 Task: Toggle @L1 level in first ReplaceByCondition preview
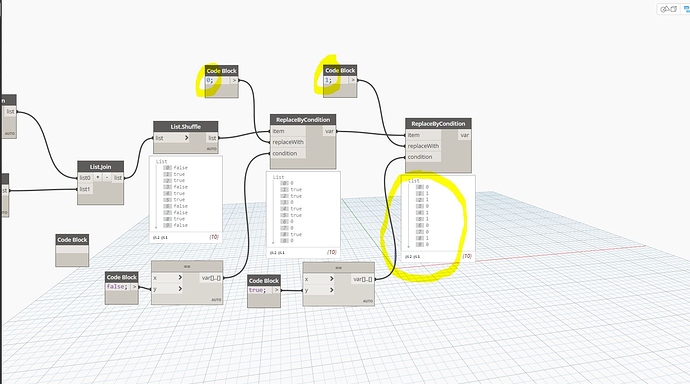point(281,253)
